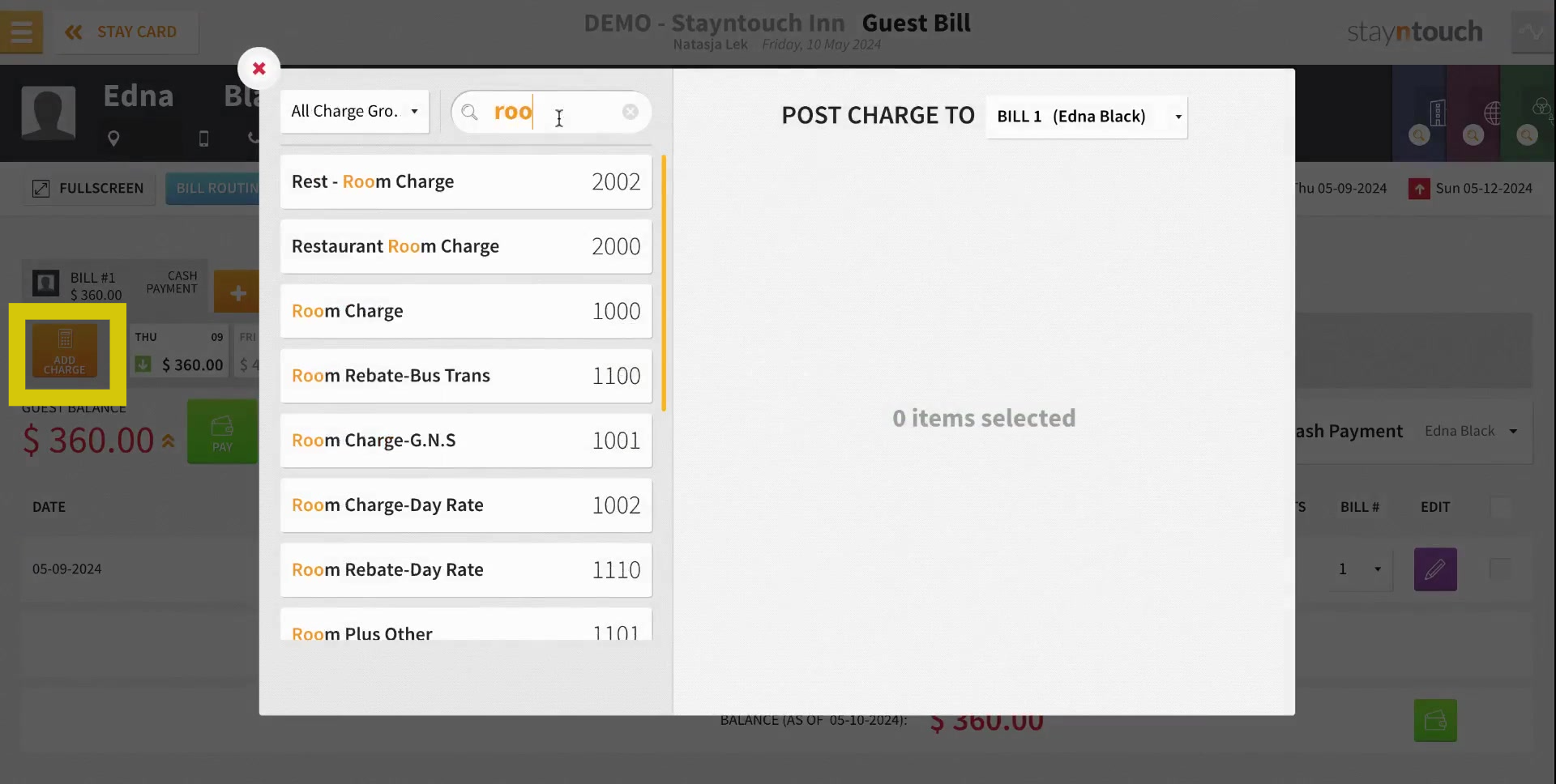Viewport: 1556px width, 784px height.
Task: Select Restaurant Room Charge 2000
Action: [466, 246]
